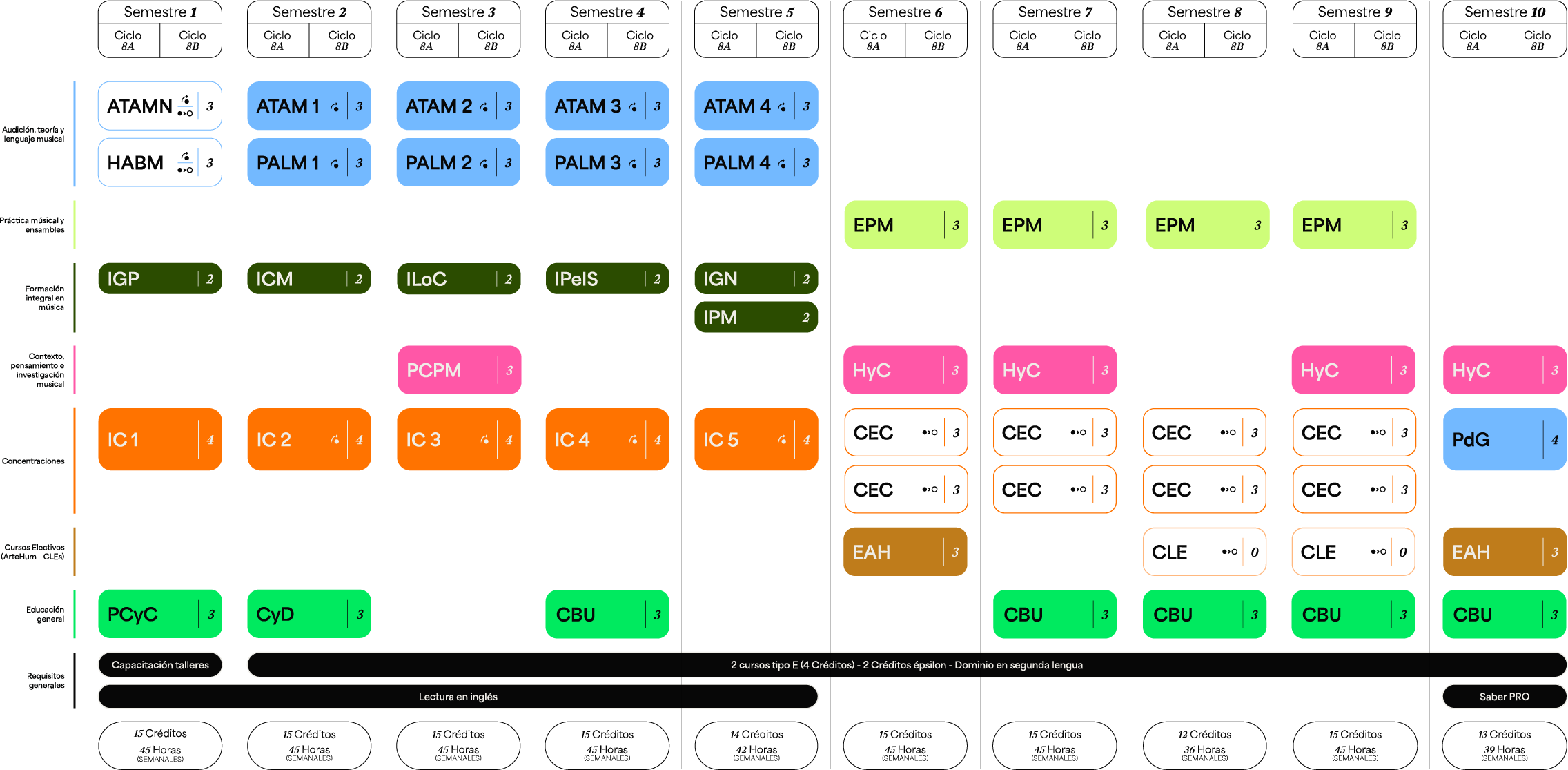Click the Requisitos generales row label
The width and height of the screenshot is (1568, 770).
46,681
